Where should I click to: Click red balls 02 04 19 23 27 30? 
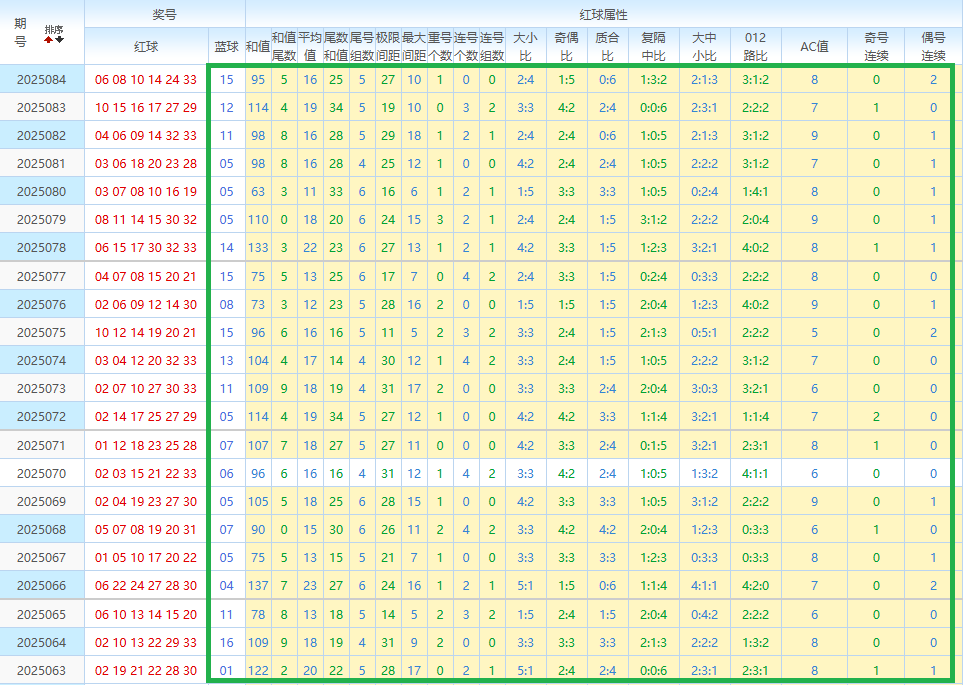pyautogui.click(x=146, y=501)
